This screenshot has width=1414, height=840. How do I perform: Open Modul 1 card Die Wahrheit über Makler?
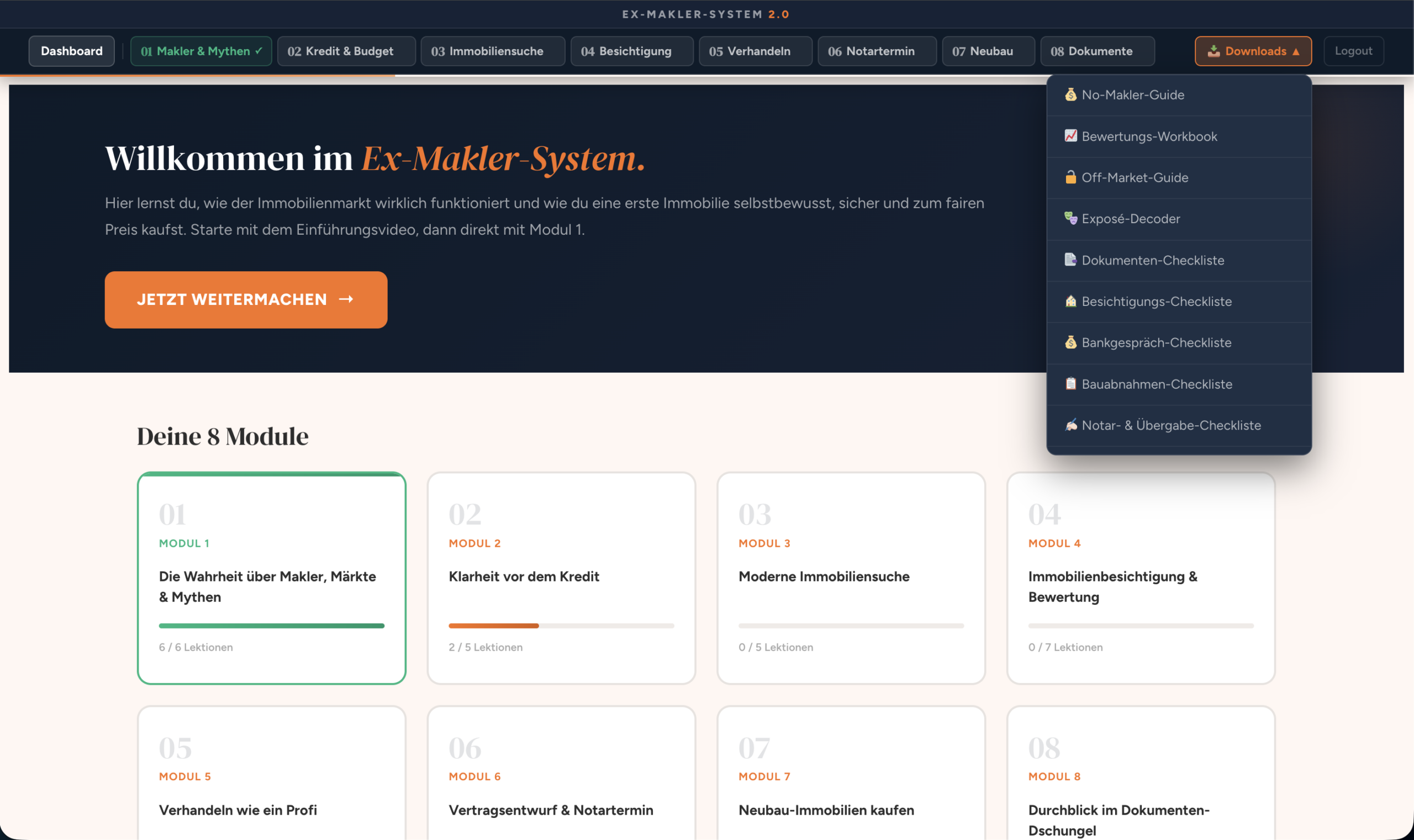pos(272,578)
